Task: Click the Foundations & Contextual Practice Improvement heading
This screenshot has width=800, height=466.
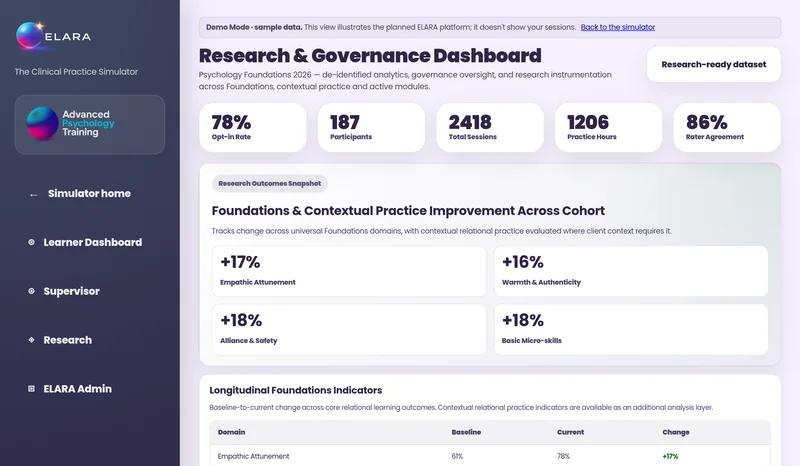Action: coord(408,211)
